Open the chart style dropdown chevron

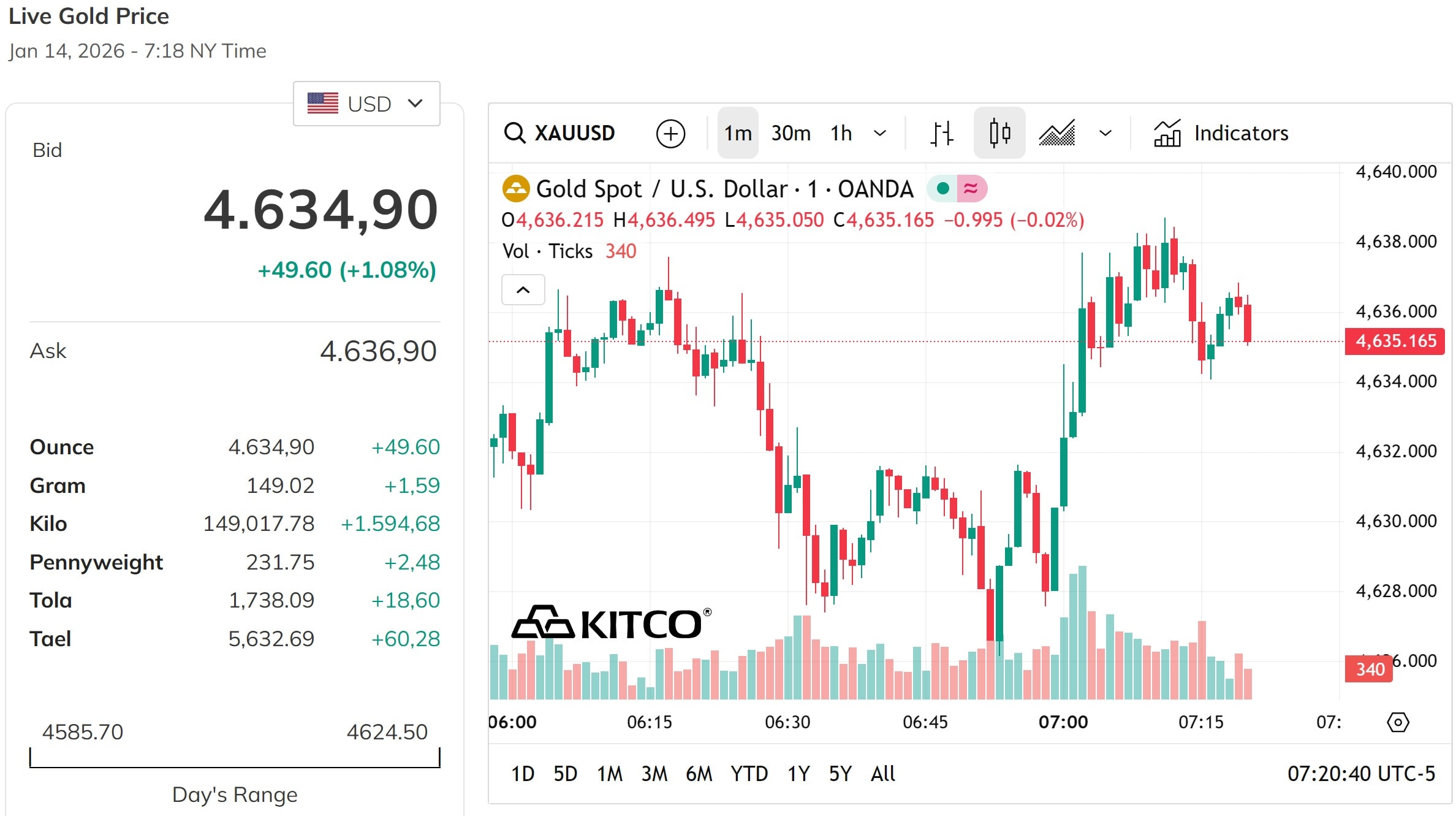tap(1105, 133)
